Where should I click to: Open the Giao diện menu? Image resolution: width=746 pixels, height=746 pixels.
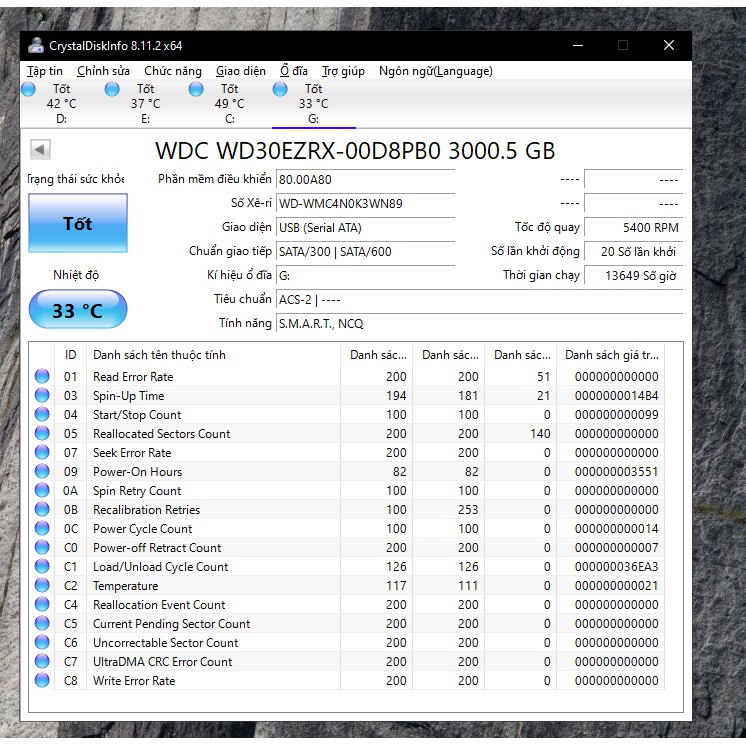pos(241,71)
